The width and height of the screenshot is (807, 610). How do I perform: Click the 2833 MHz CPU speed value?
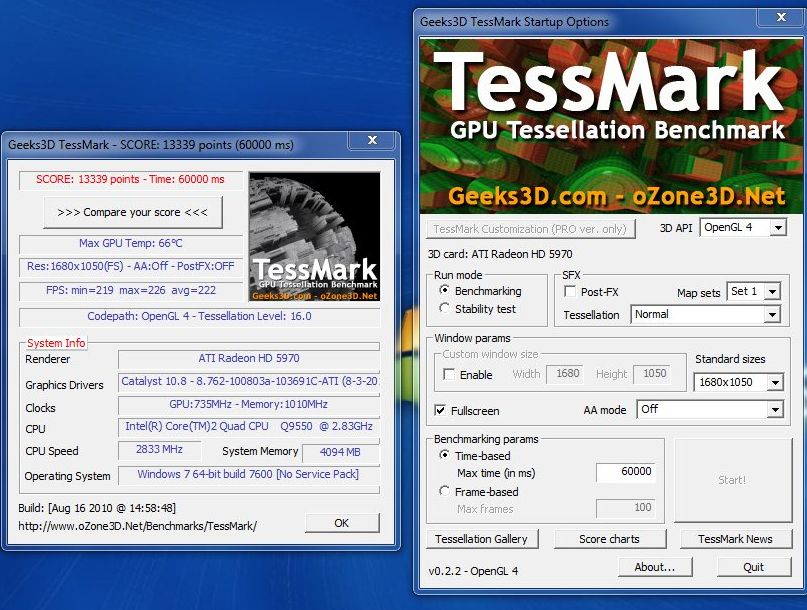(159, 449)
